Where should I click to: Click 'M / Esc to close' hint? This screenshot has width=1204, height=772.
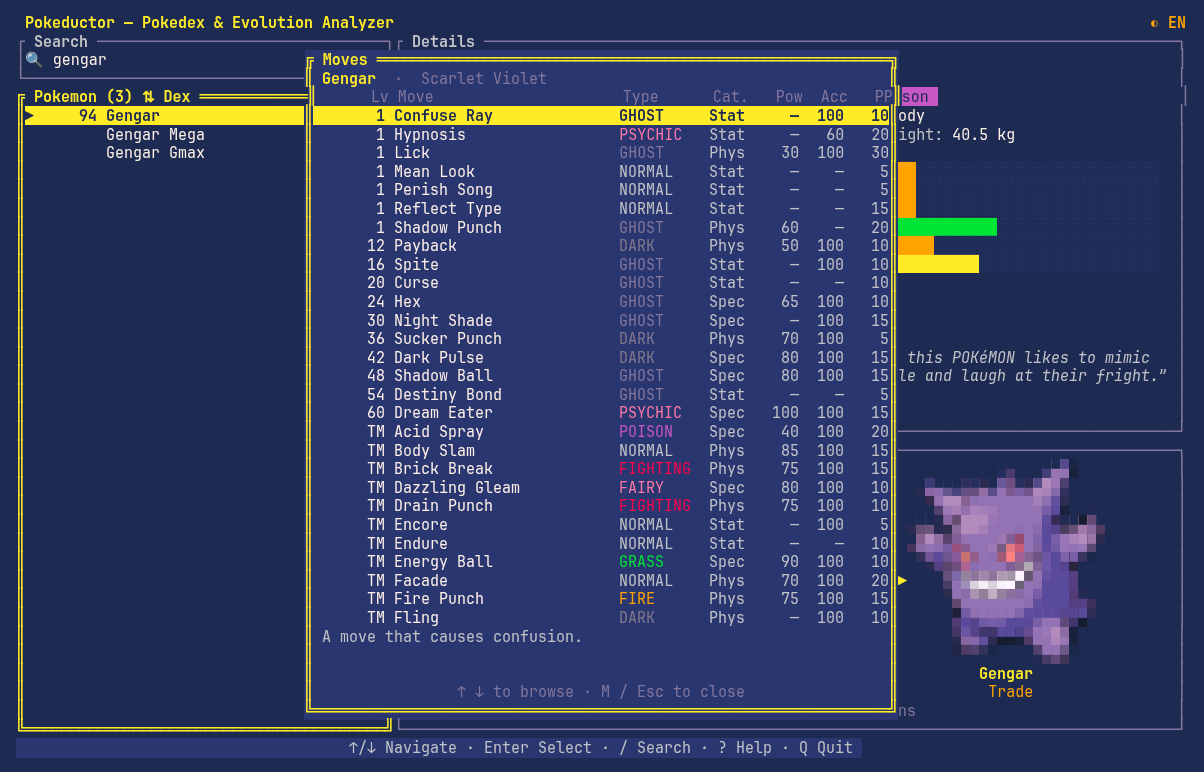click(673, 692)
